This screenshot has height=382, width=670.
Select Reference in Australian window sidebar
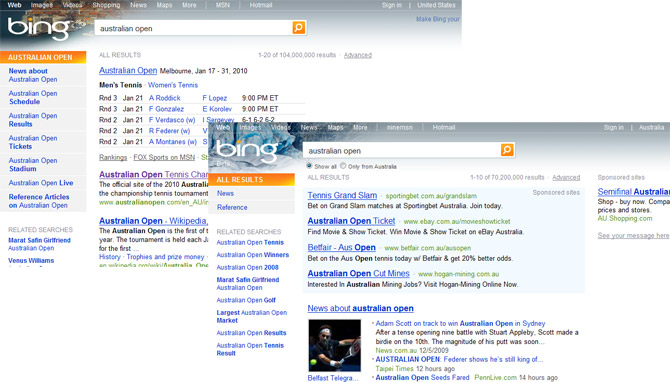(232, 207)
